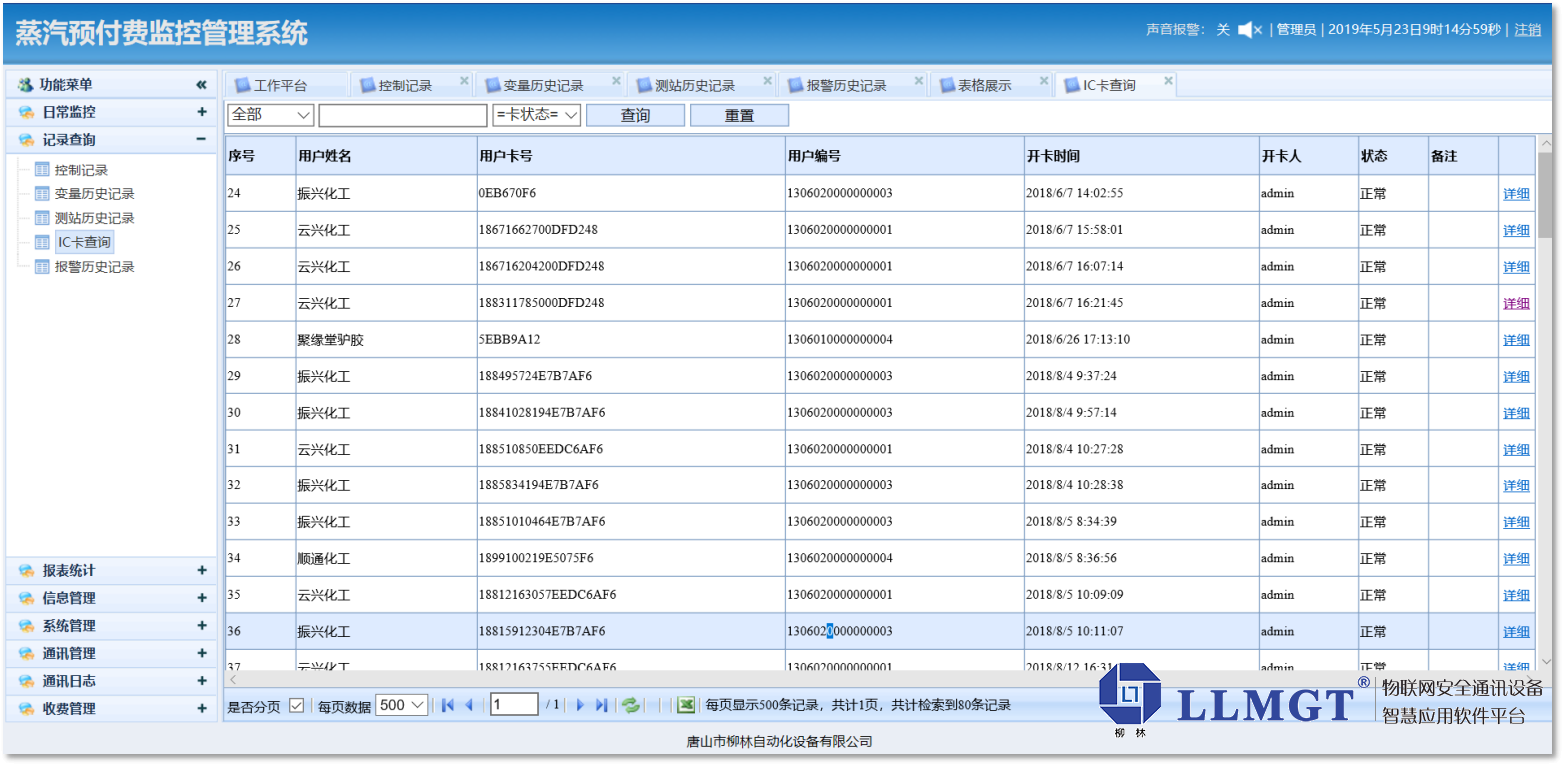Go to the first page of records

tap(448, 705)
